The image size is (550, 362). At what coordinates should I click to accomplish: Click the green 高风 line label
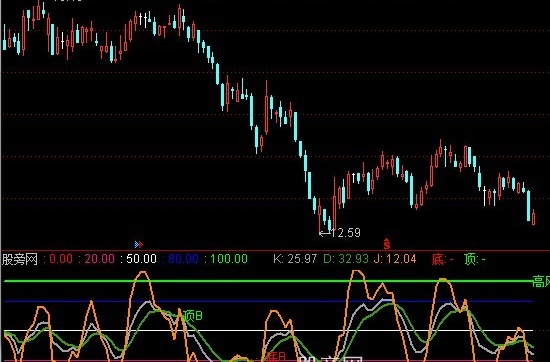[x=541, y=281]
